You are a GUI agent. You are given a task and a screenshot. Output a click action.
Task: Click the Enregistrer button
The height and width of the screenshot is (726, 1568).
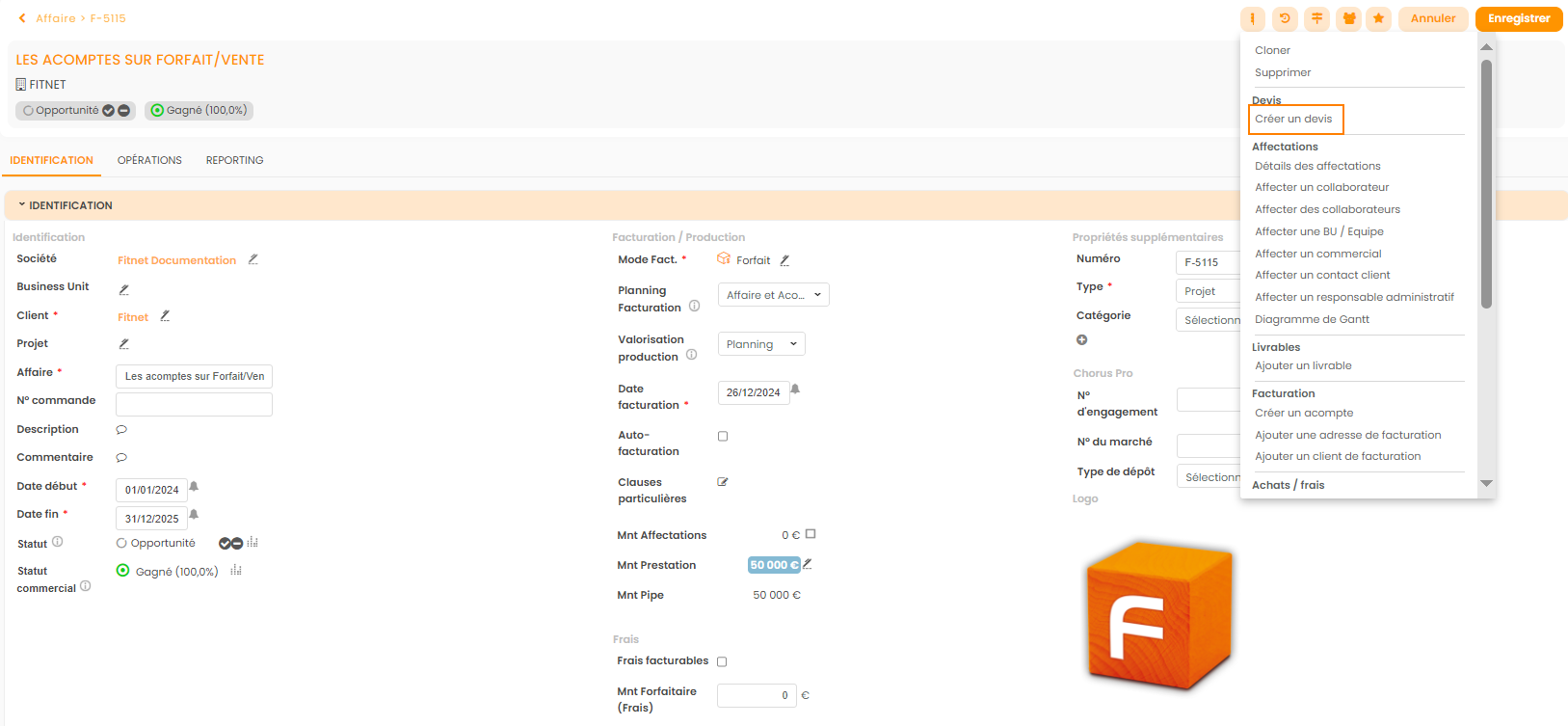1518,18
